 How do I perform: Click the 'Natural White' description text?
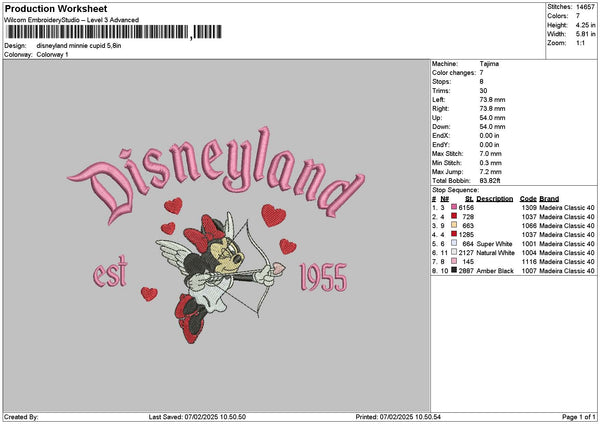pyautogui.click(x=496, y=253)
